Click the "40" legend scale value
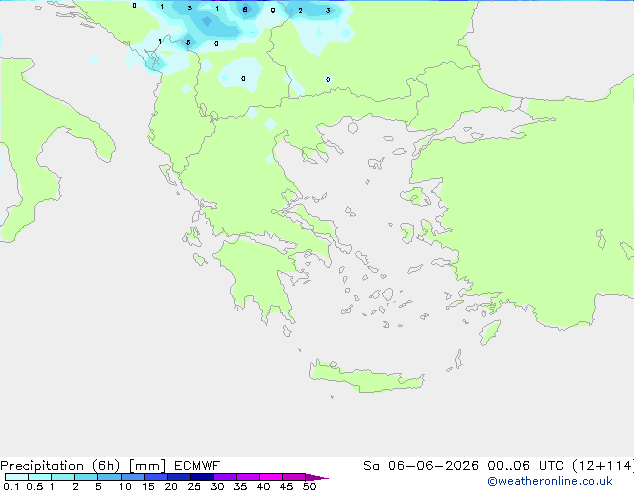The height and width of the screenshot is (490, 634). [263, 486]
